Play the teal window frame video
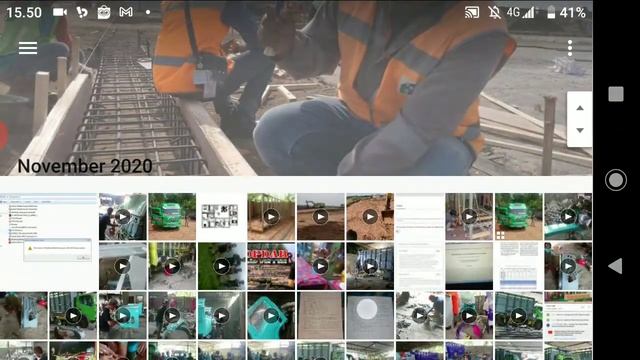Screen dimensions: 640x360 click(271, 316)
